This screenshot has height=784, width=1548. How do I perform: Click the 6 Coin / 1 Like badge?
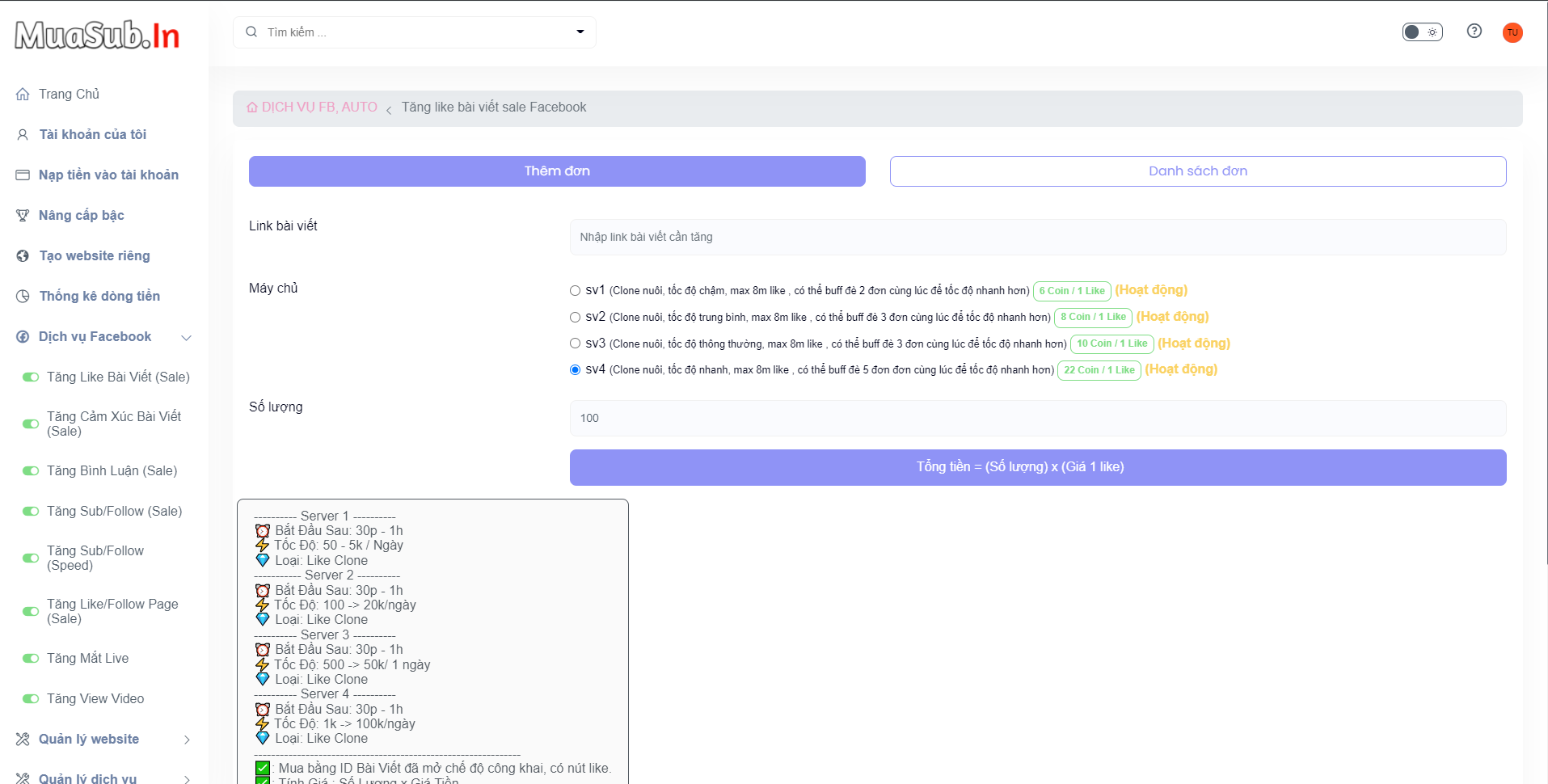[1072, 291]
